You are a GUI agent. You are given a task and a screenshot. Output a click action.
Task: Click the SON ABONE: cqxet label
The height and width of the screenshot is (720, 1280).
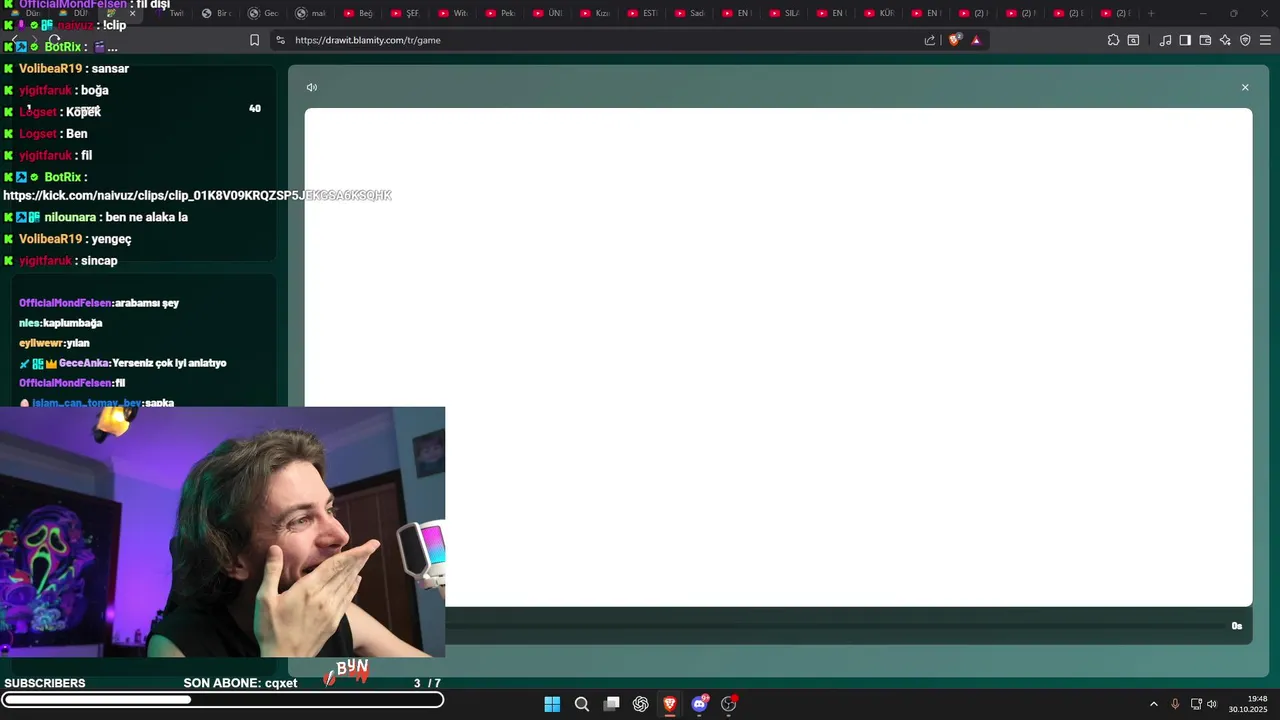click(x=240, y=683)
